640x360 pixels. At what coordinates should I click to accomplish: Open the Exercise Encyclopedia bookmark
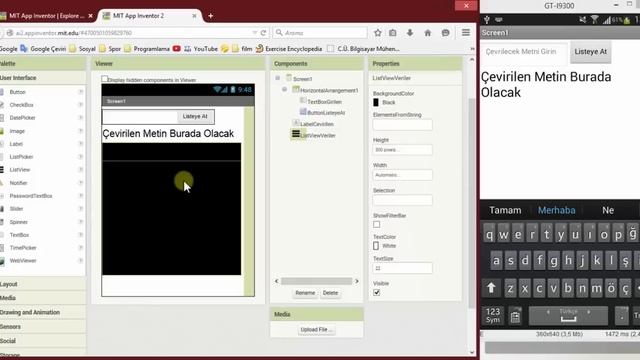coord(289,49)
